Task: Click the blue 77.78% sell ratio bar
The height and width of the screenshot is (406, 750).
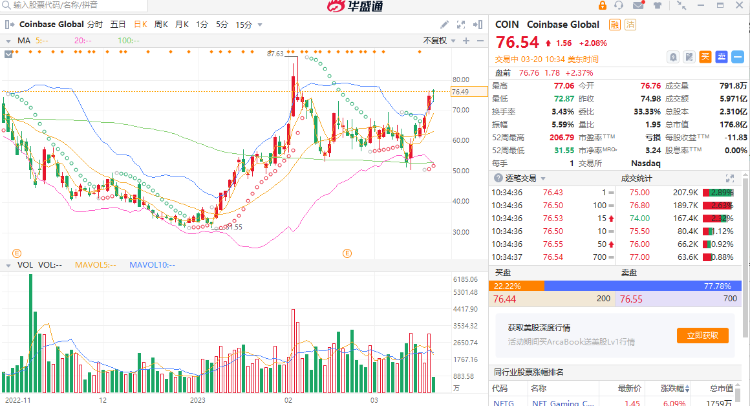Action: pos(643,286)
